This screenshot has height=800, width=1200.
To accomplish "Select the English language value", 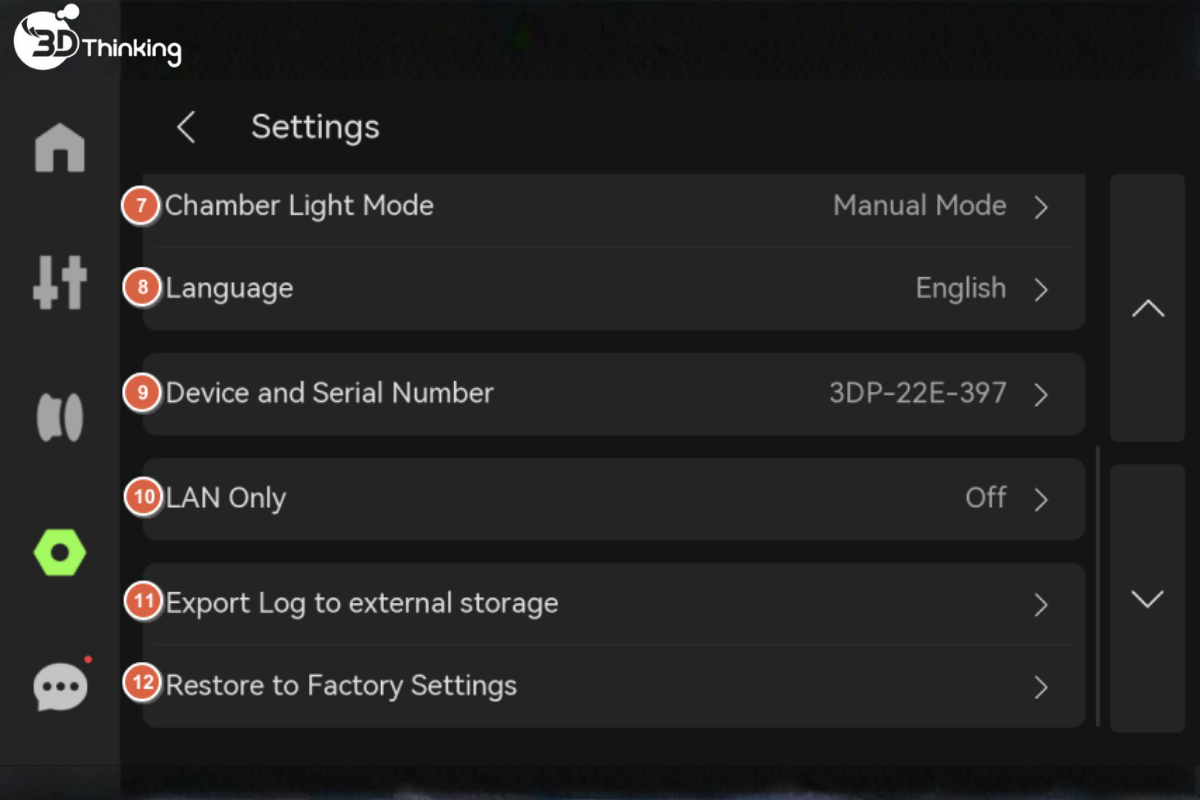I will click(x=960, y=288).
